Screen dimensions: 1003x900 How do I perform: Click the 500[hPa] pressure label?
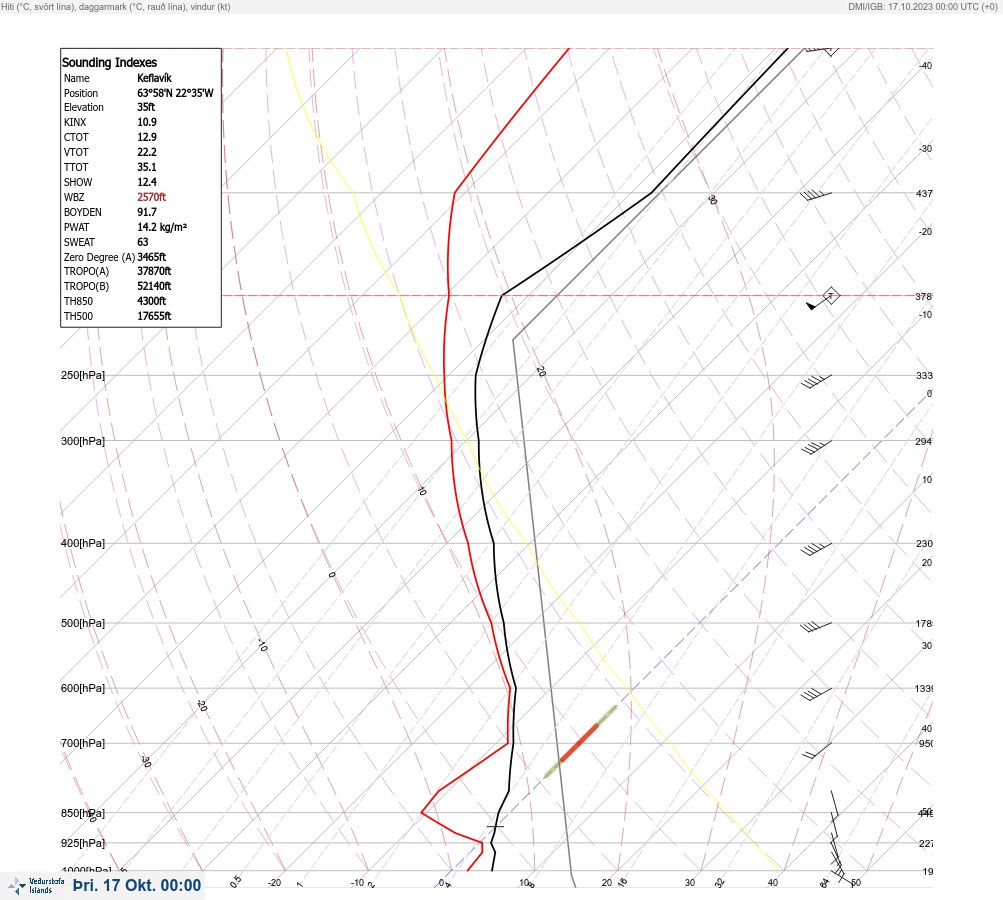point(83,623)
